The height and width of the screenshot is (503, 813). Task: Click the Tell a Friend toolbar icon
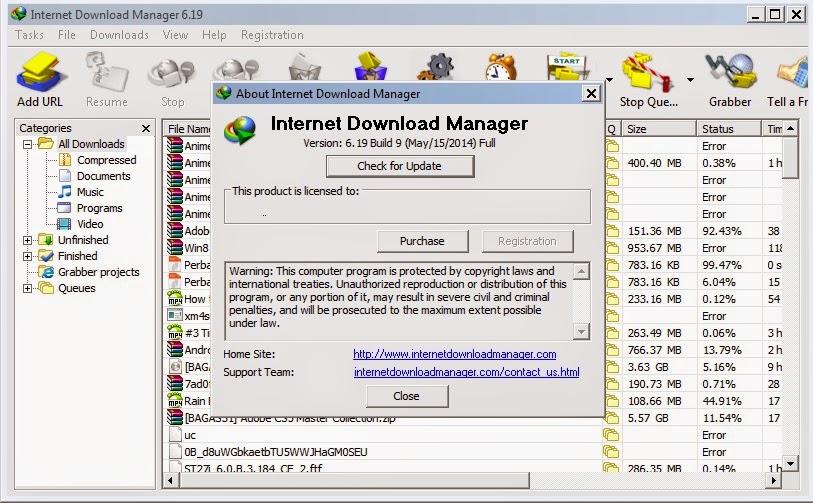click(x=792, y=72)
